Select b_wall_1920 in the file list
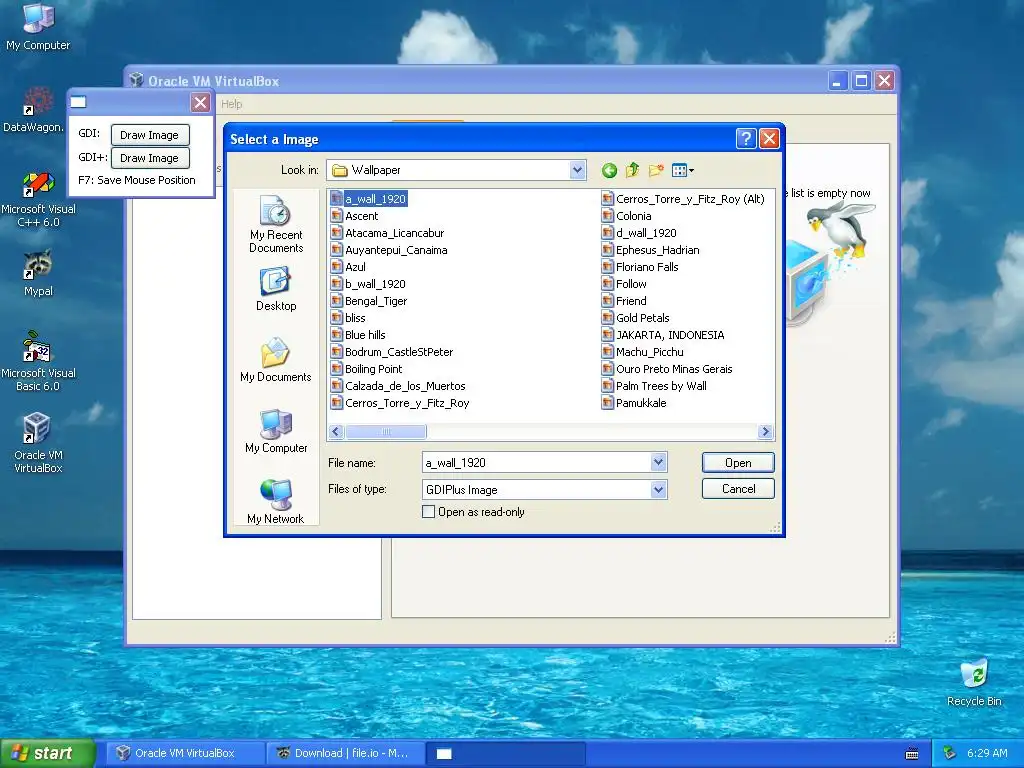 (x=368, y=284)
